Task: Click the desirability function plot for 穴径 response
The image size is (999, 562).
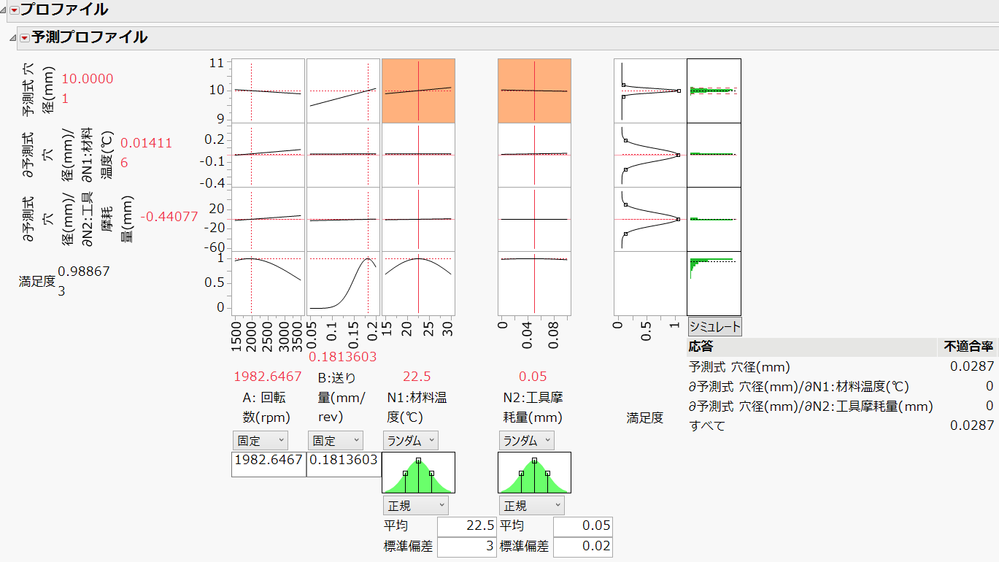Action: coord(650,90)
